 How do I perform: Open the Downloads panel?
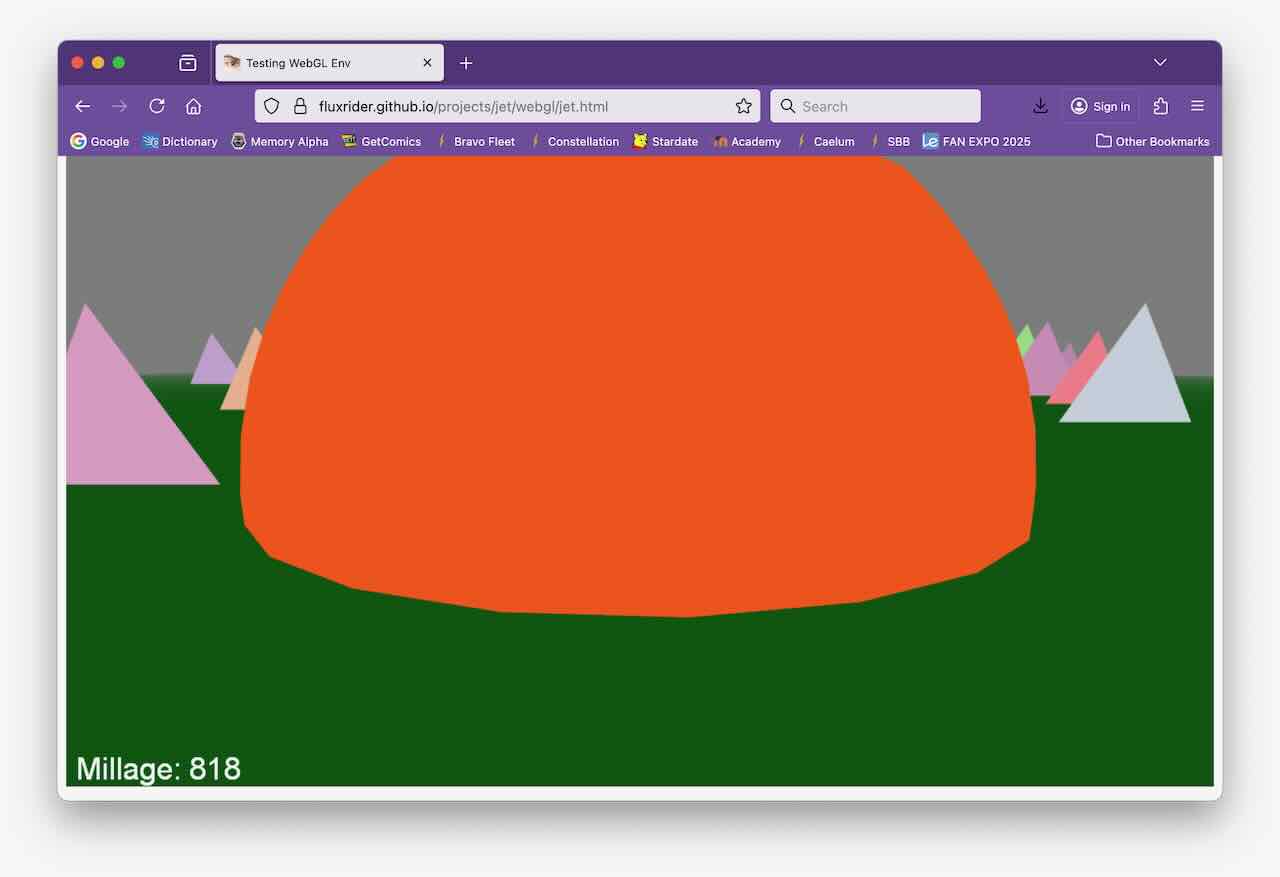point(1040,106)
